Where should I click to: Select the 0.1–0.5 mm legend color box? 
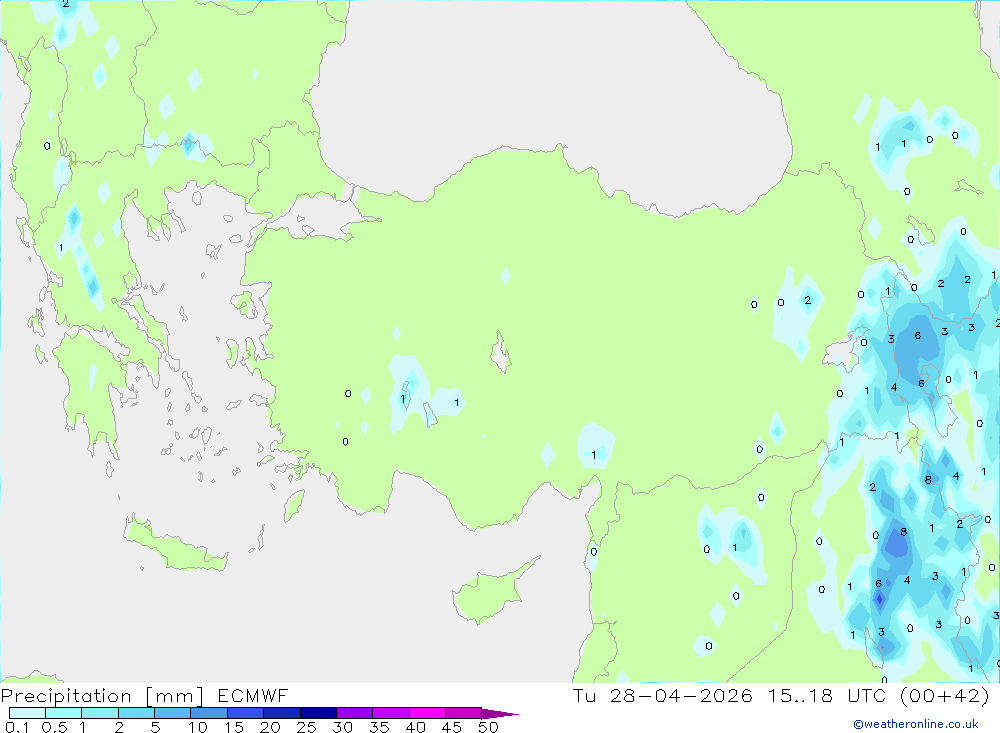[x=27, y=713]
